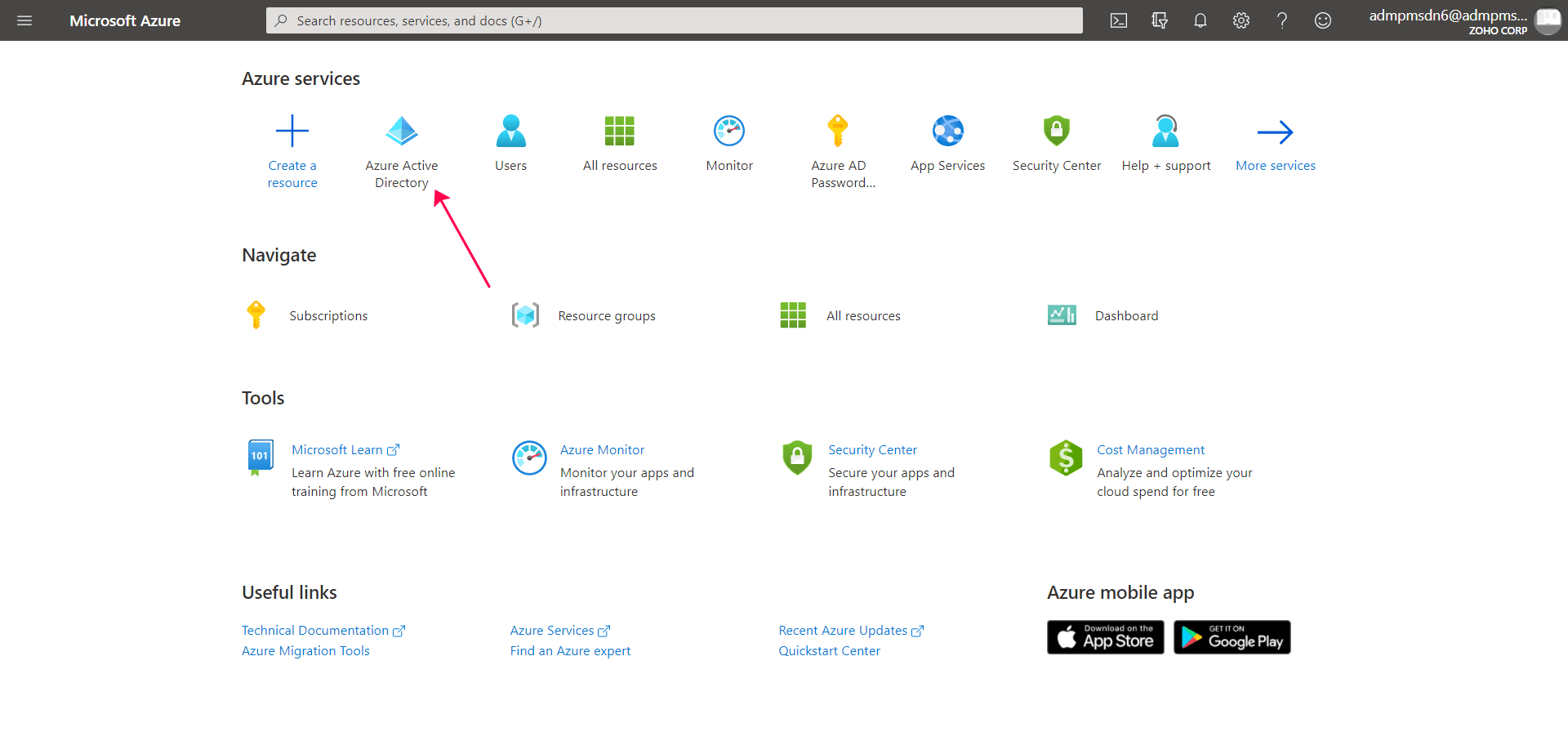
Task: Open the Quickstart Center link
Action: click(x=829, y=651)
